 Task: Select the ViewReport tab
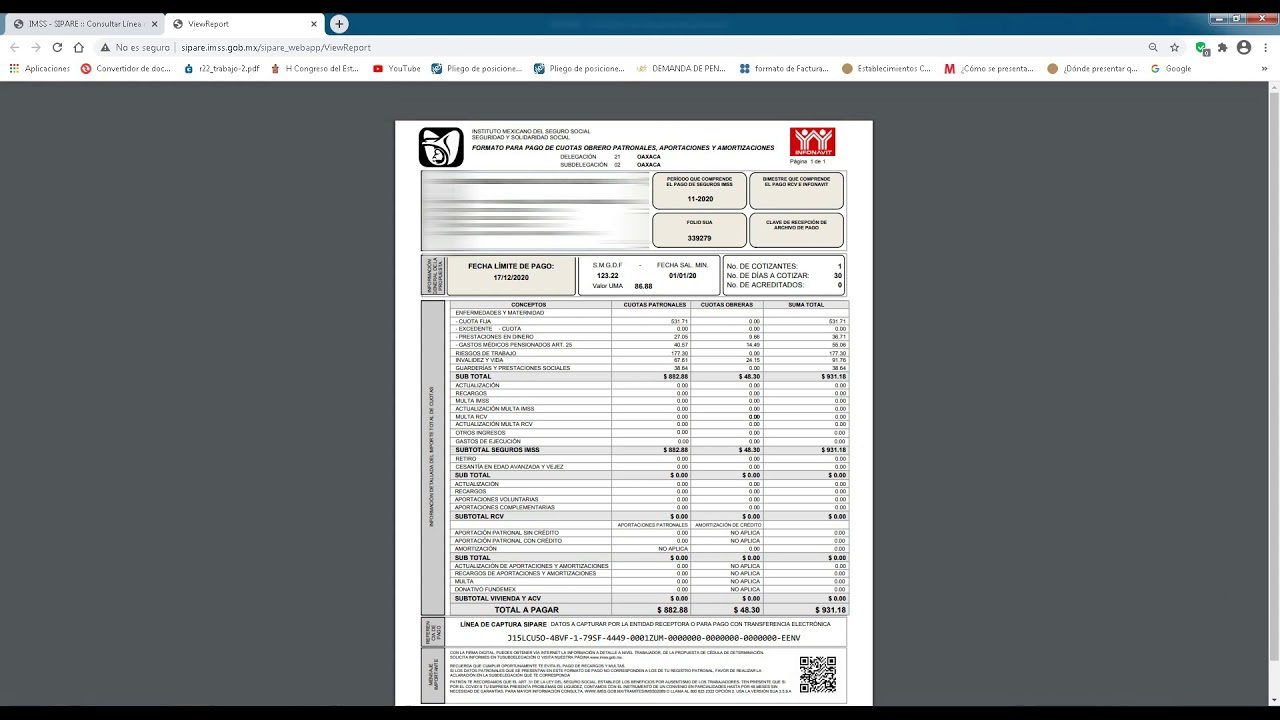[245, 24]
